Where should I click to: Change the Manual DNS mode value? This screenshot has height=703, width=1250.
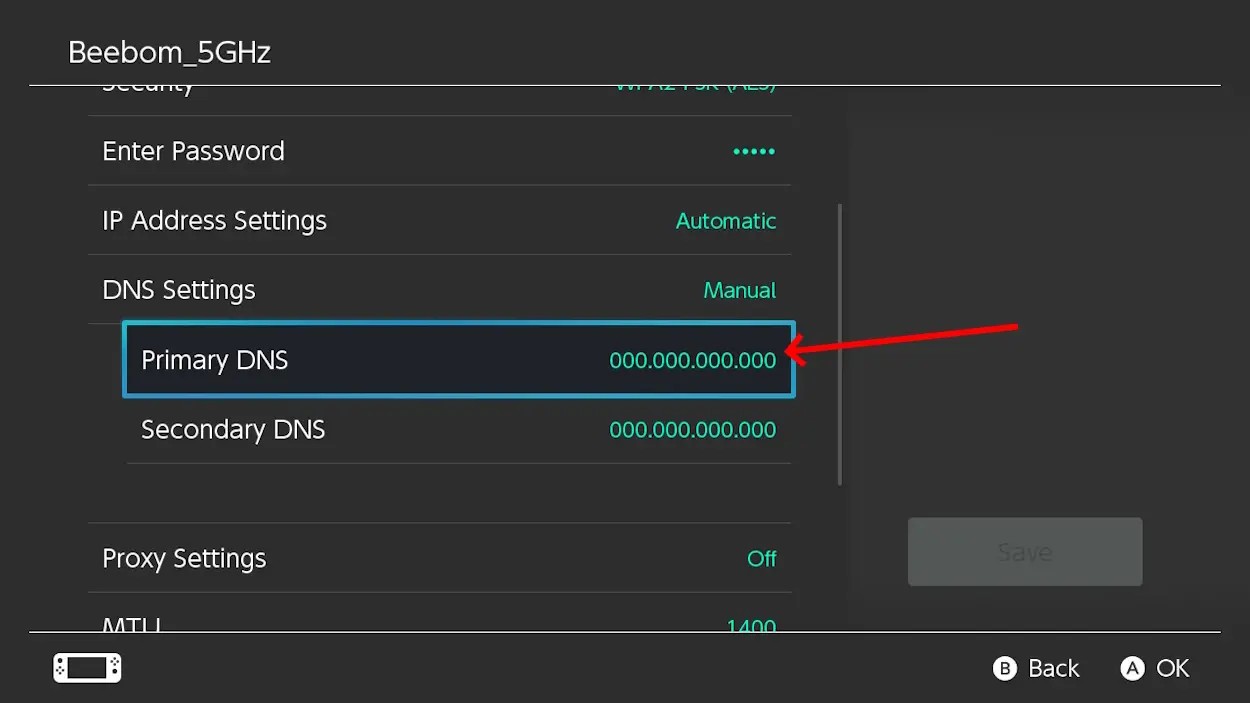tap(739, 291)
